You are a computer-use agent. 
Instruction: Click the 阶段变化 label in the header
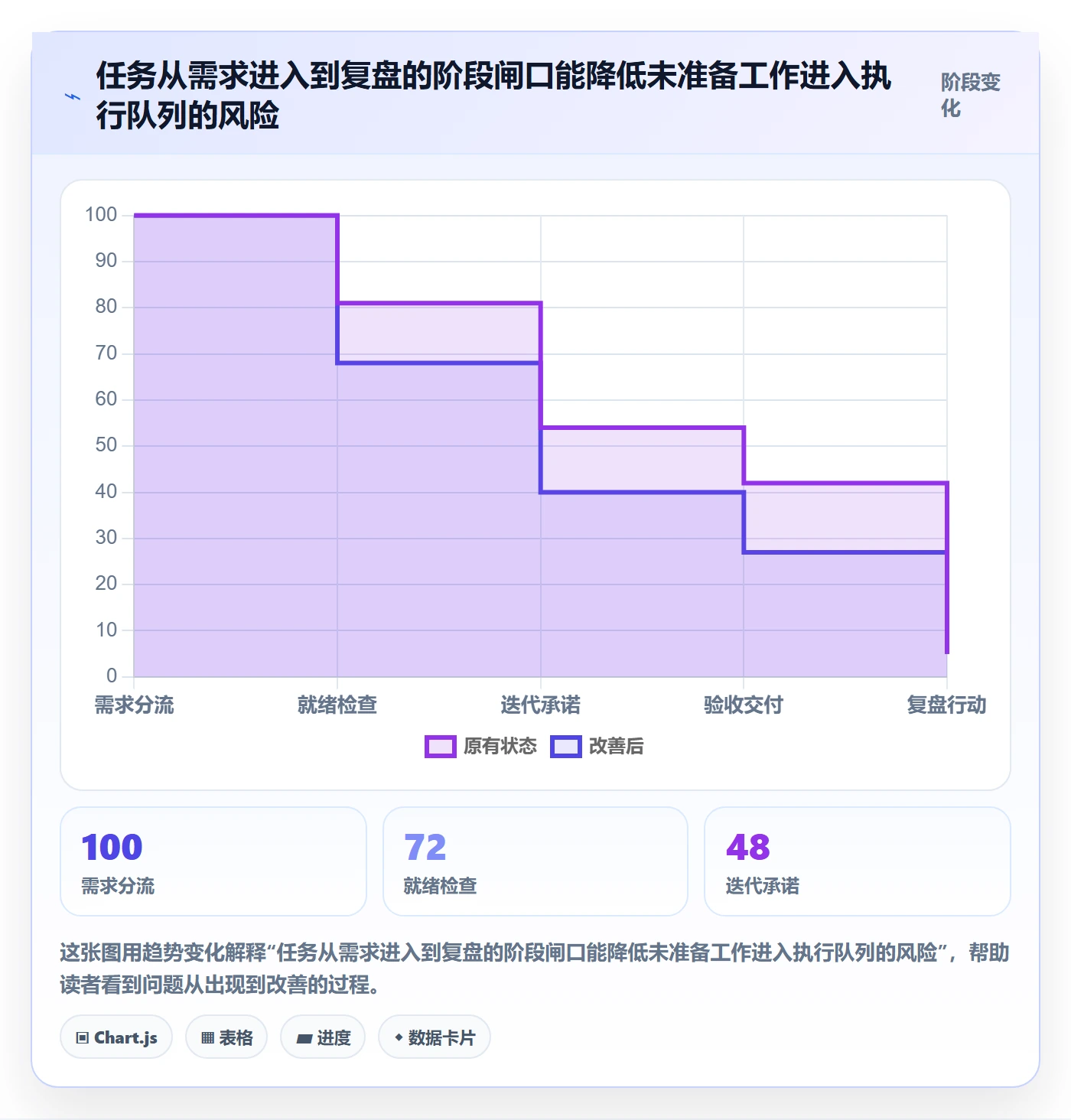click(971, 95)
